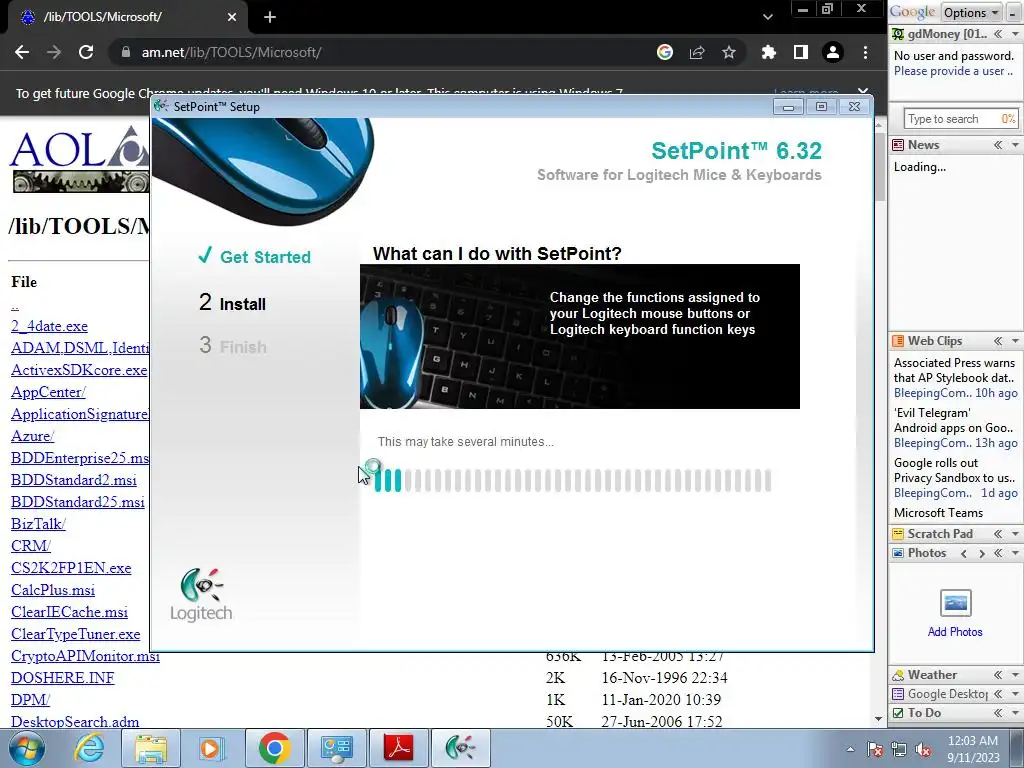Click the Google Desktop gadget icon
This screenshot has height=768, width=1024.
pyautogui.click(x=899, y=694)
